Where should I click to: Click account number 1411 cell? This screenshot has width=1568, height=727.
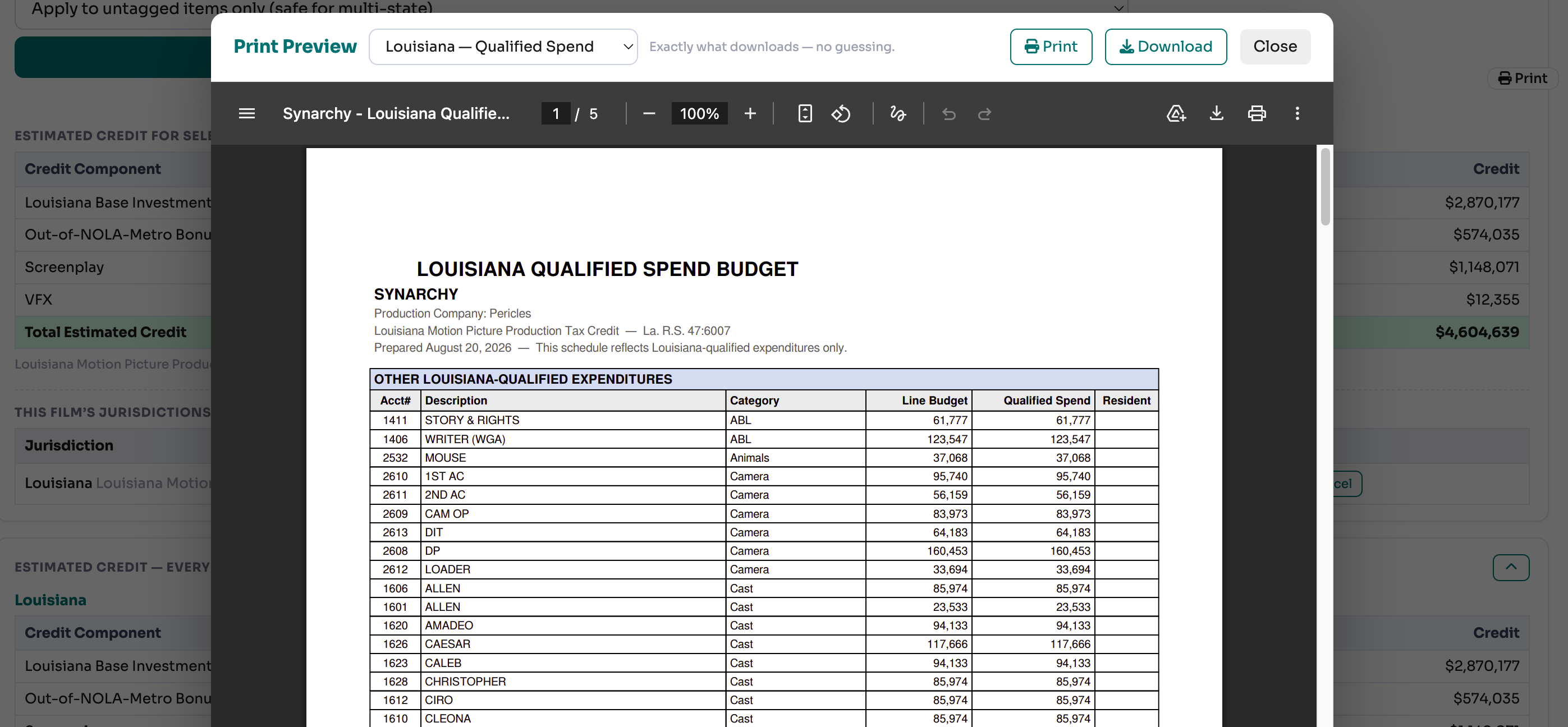pos(395,420)
